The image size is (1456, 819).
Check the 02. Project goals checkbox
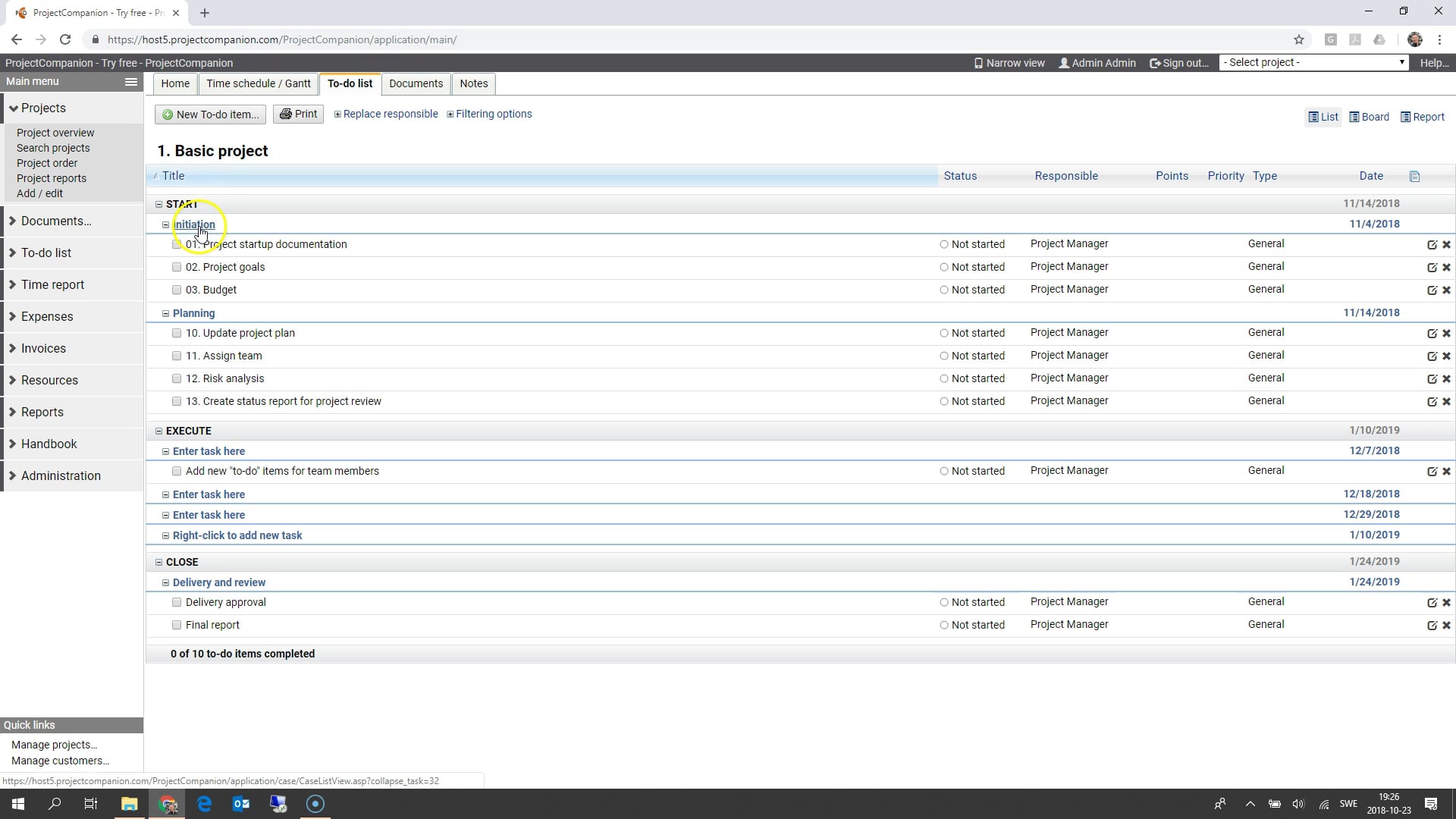tap(177, 267)
